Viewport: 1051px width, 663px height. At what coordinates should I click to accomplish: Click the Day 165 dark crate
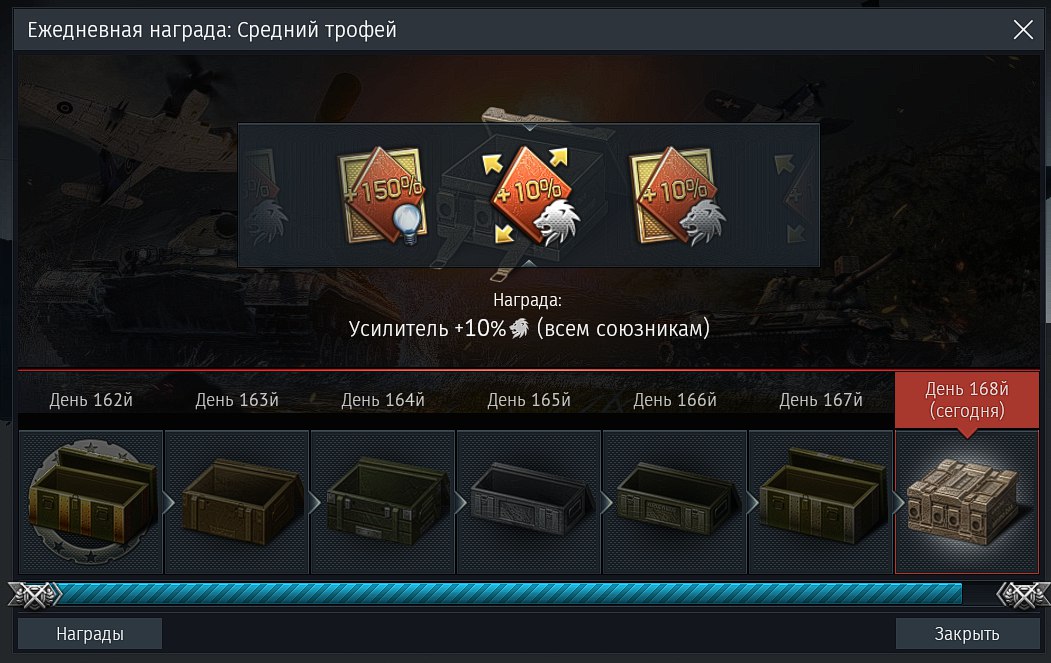point(529,502)
